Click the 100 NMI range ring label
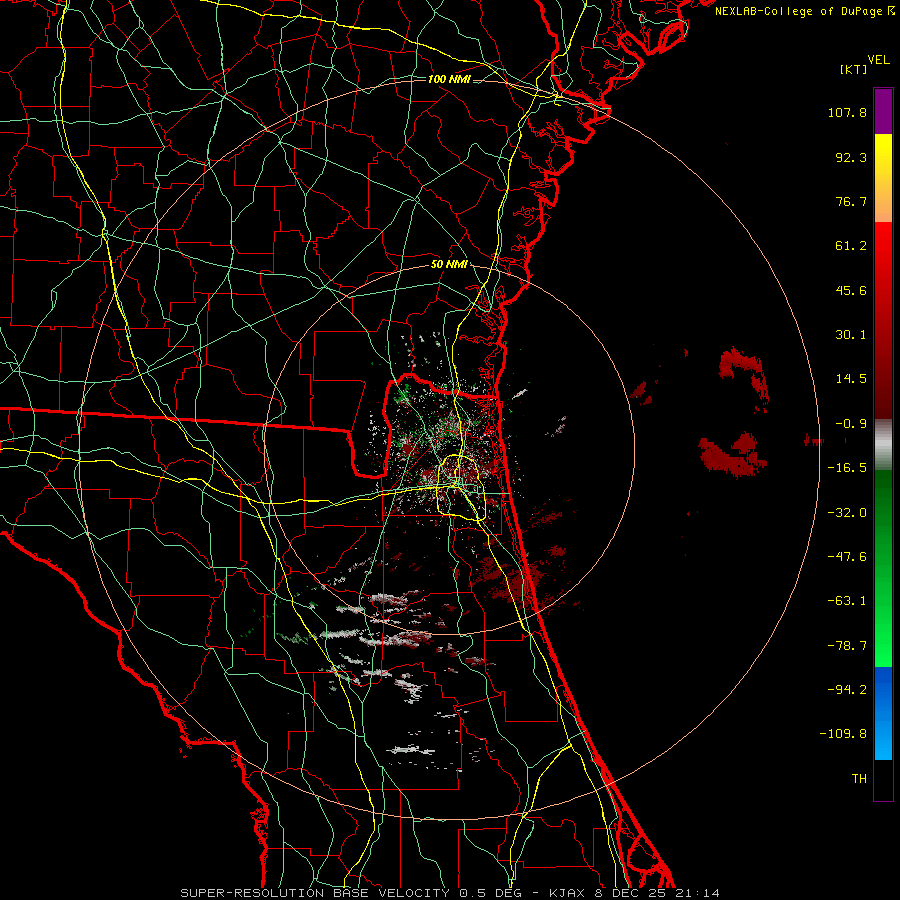900x900 pixels. (449, 79)
